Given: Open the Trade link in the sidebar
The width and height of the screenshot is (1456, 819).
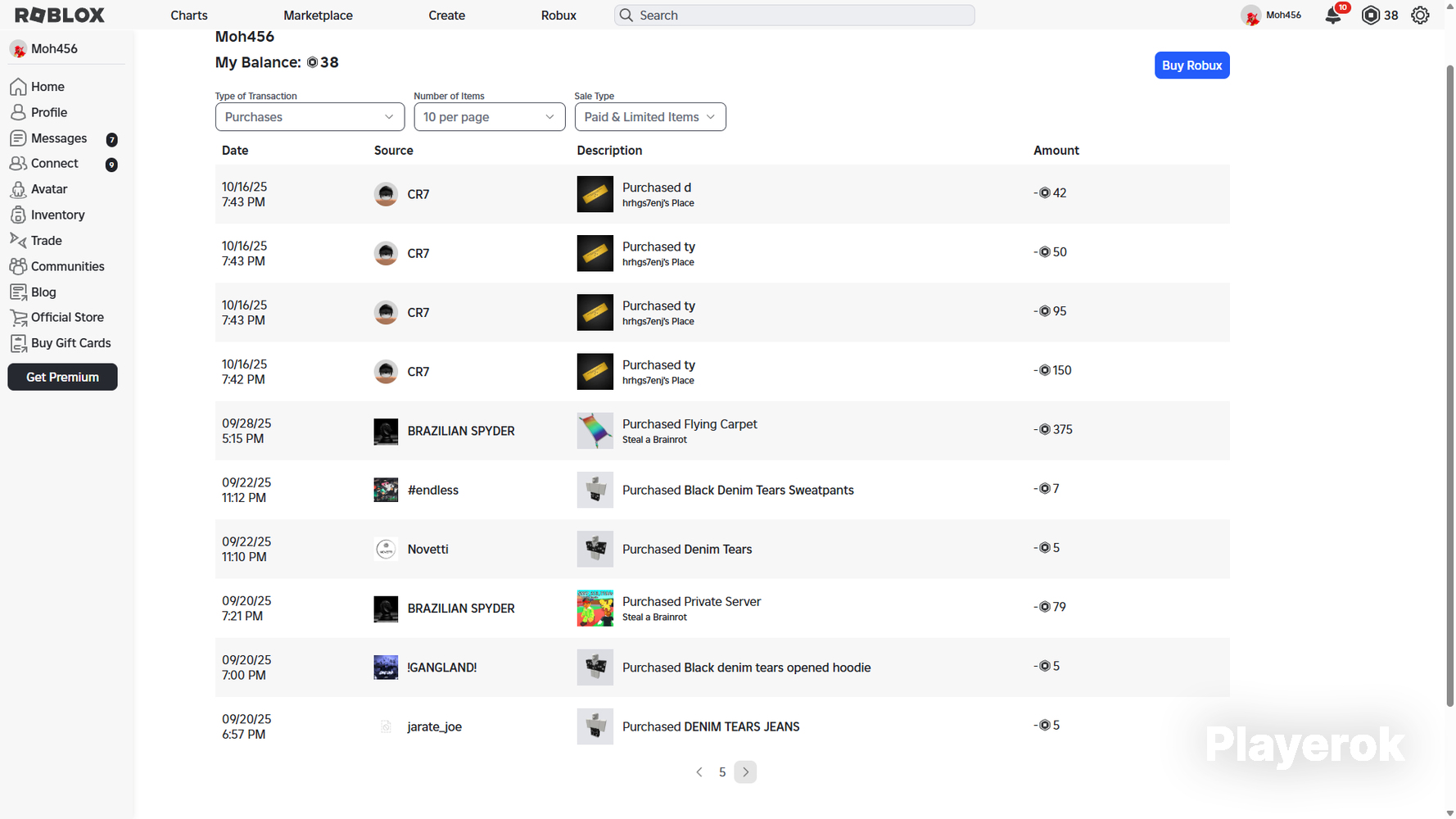Looking at the screenshot, I should (47, 241).
